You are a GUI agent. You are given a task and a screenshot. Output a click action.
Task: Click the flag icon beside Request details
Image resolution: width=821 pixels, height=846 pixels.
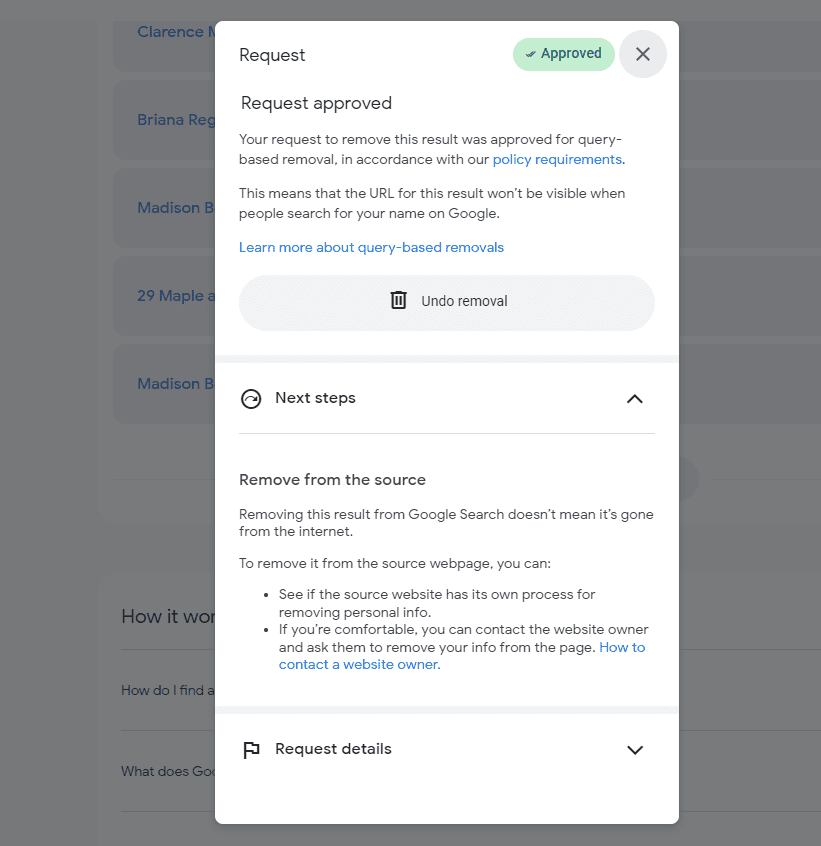pos(251,750)
